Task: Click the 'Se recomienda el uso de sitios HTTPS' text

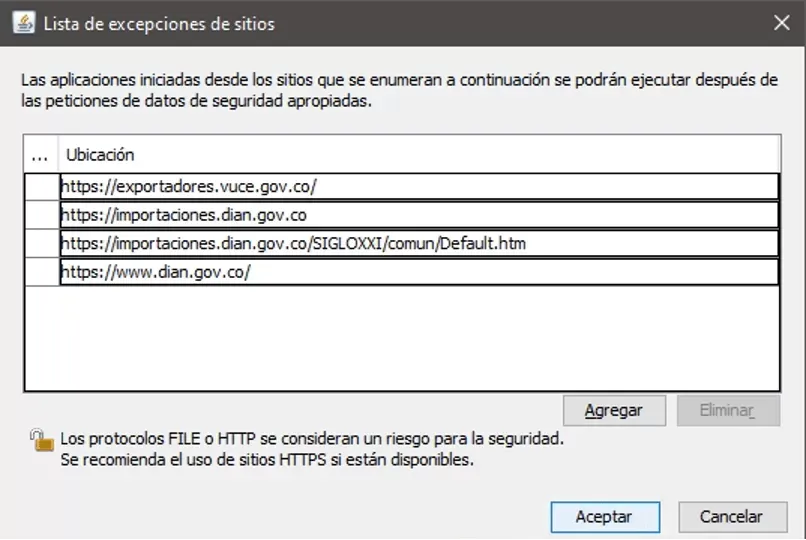Action: tap(267, 459)
